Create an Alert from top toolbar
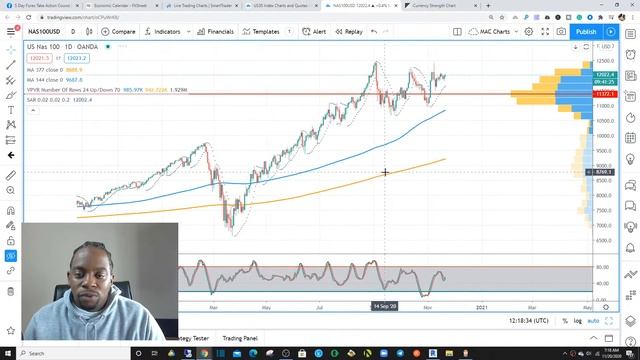This screenshot has height=360, width=640. (x=314, y=32)
